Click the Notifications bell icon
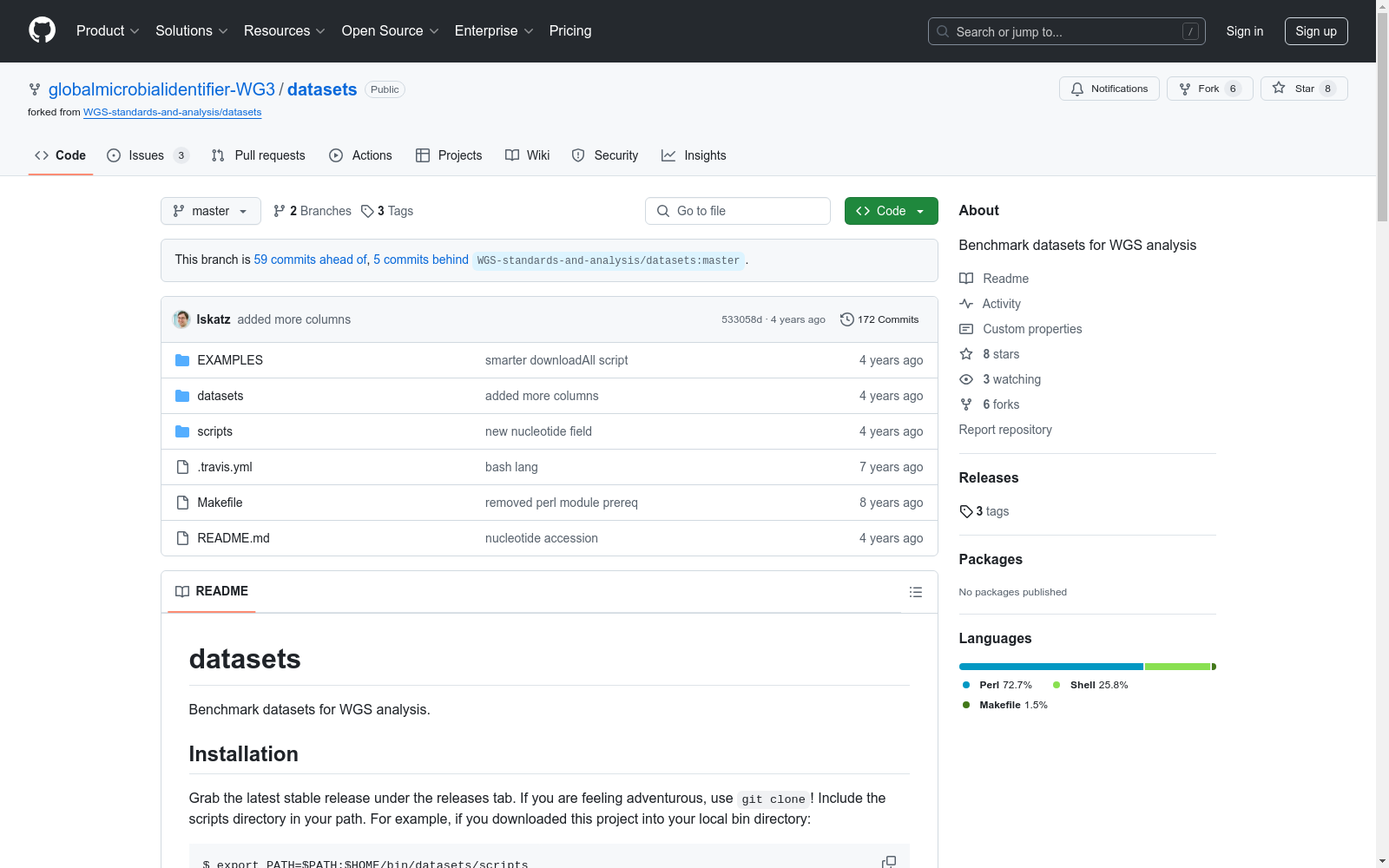 (x=1077, y=89)
